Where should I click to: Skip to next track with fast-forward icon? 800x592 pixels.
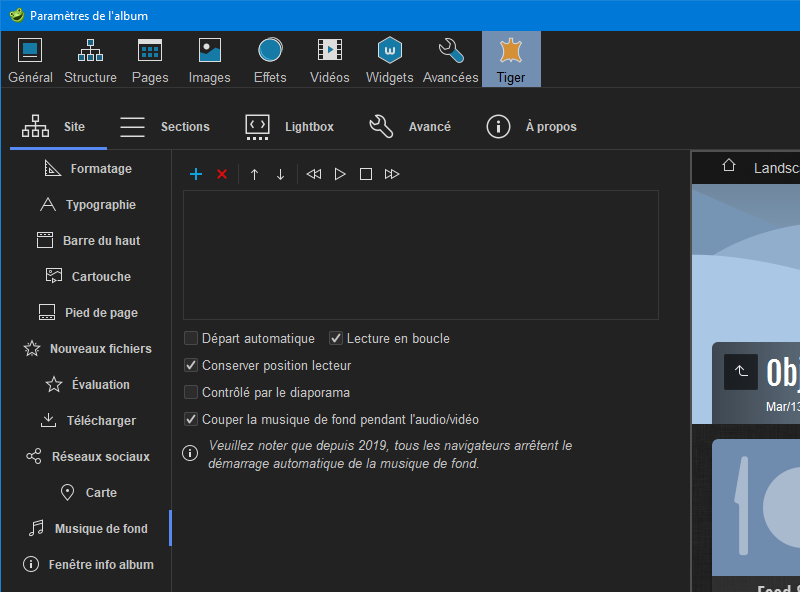pos(392,174)
